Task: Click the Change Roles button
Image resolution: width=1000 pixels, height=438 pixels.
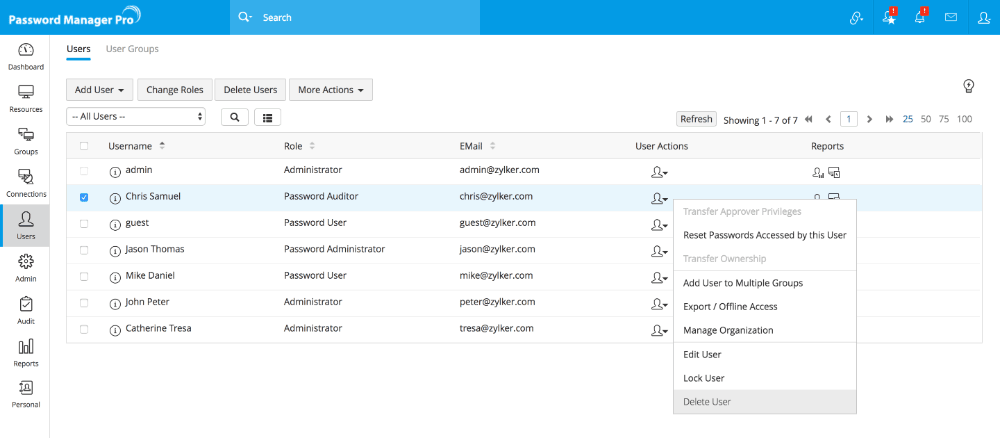Action: click(x=175, y=90)
